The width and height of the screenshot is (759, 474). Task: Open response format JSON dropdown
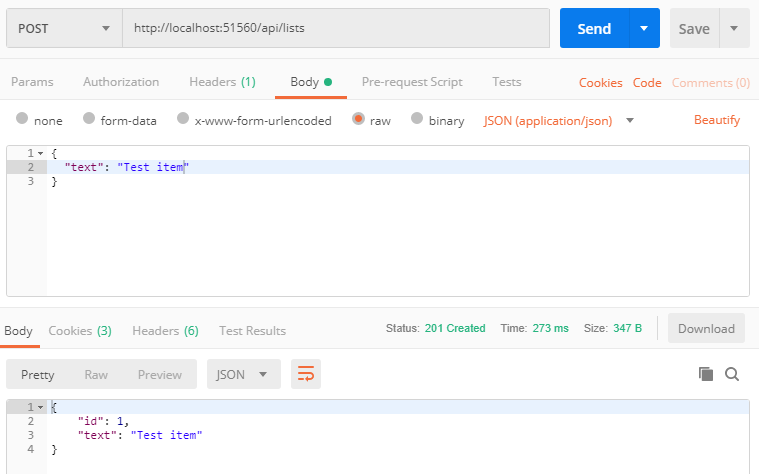click(x=243, y=374)
